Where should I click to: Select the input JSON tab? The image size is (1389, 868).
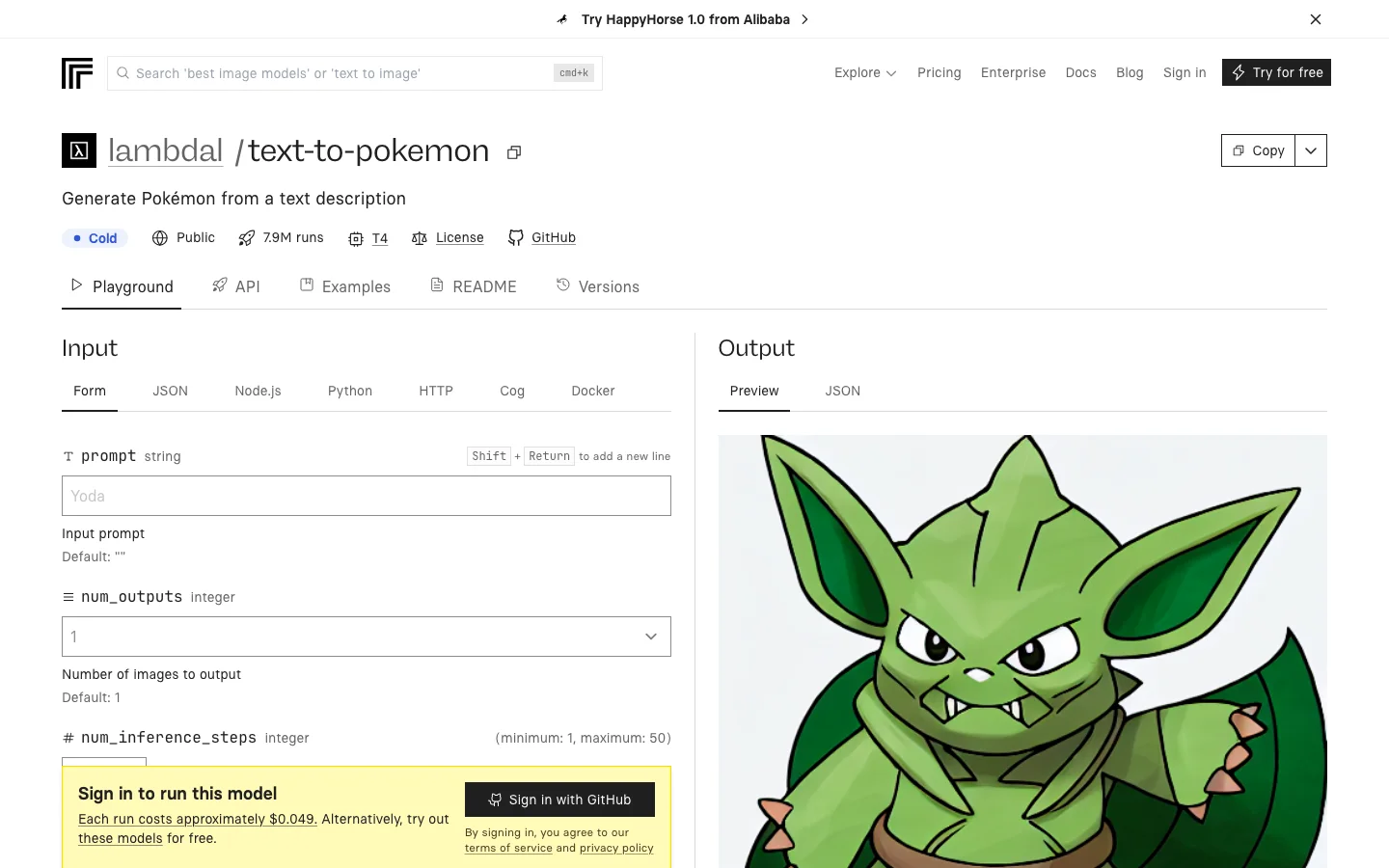point(170,391)
